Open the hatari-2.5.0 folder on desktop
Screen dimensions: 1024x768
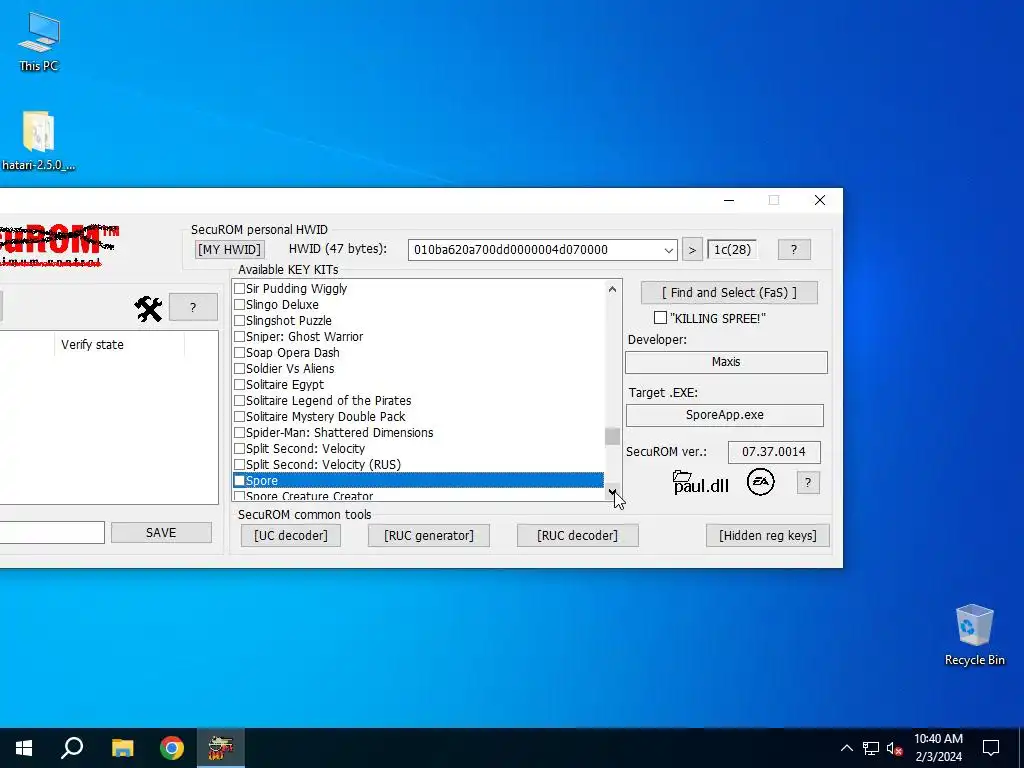pyautogui.click(x=38, y=141)
